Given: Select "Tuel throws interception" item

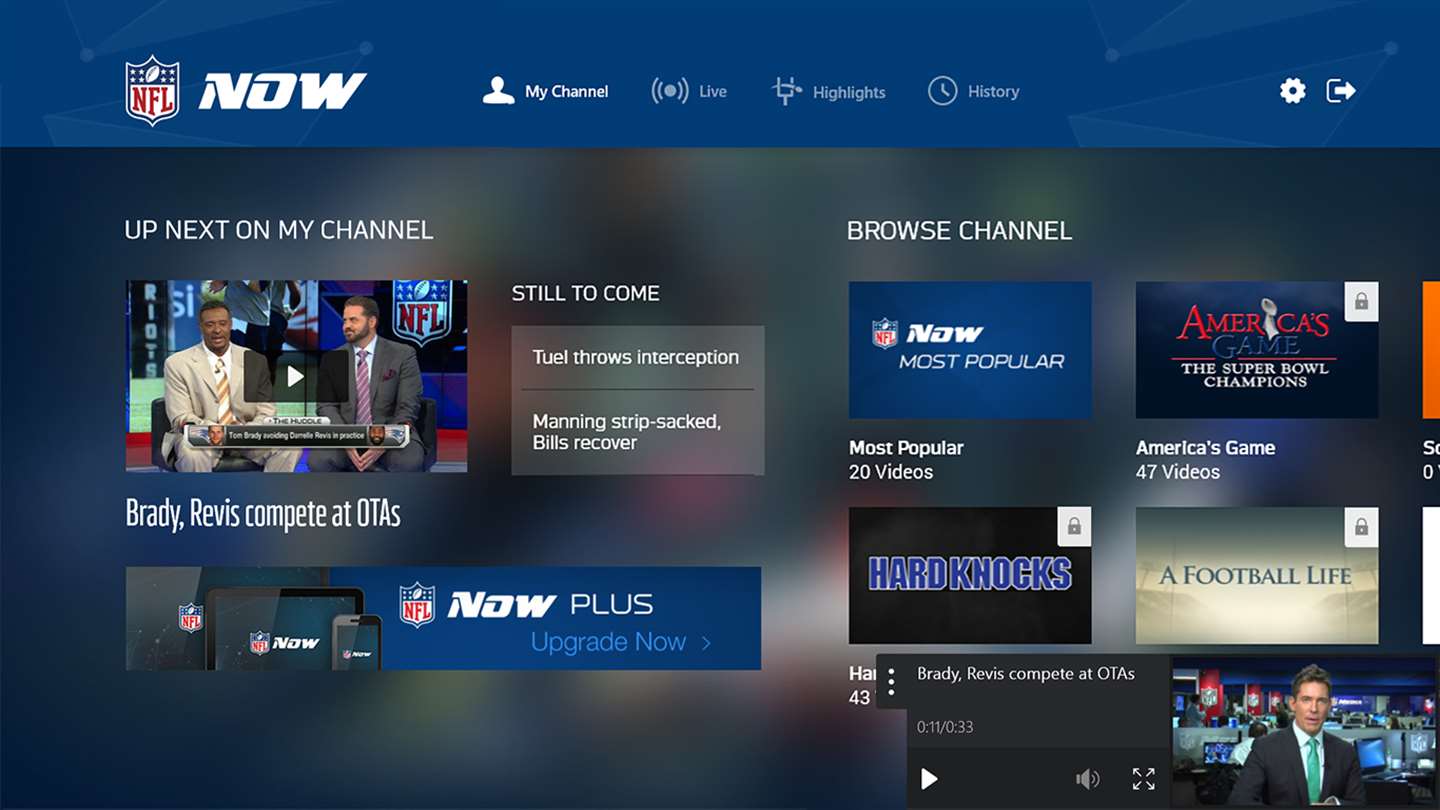Looking at the screenshot, I should tap(636, 357).
